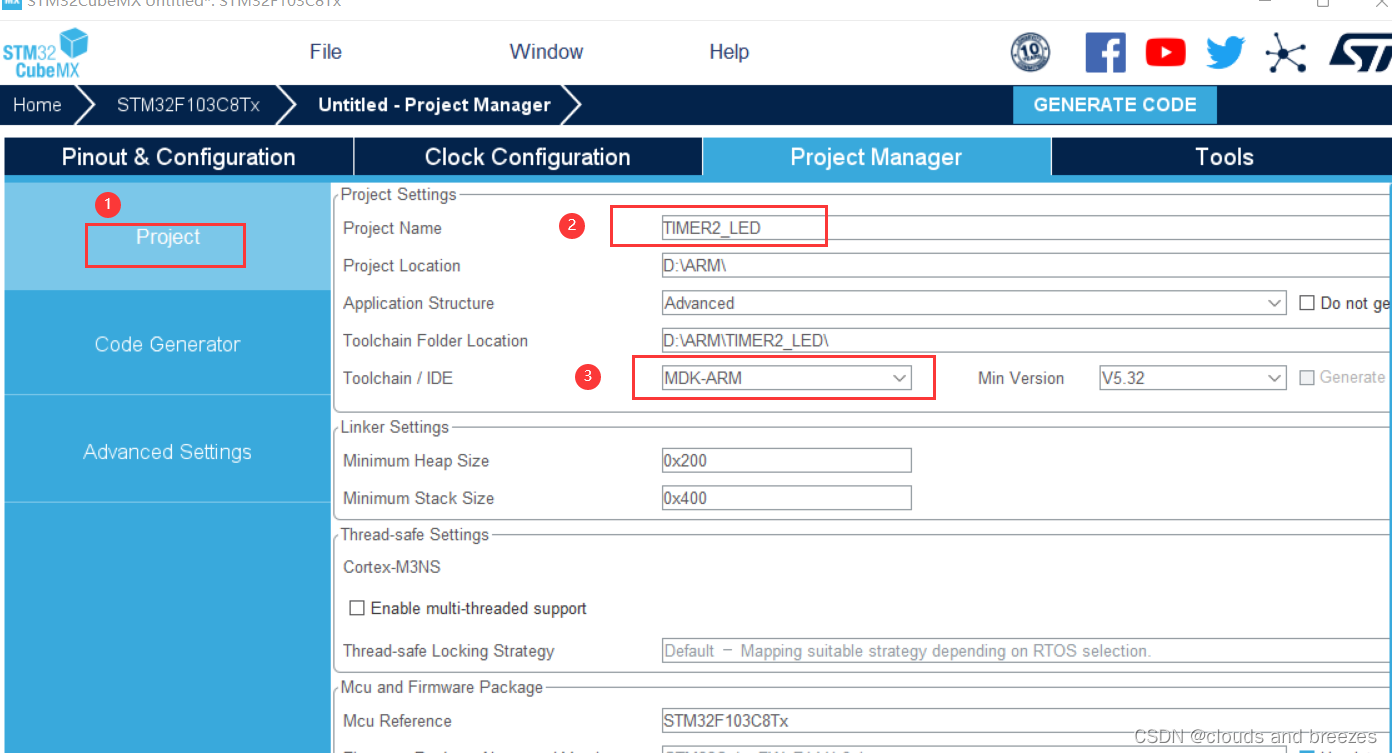The width and height of the screenshot is (1392, 753).
Task: Enable multi-threaded support checkbox
Action: [x=356, y=608]
